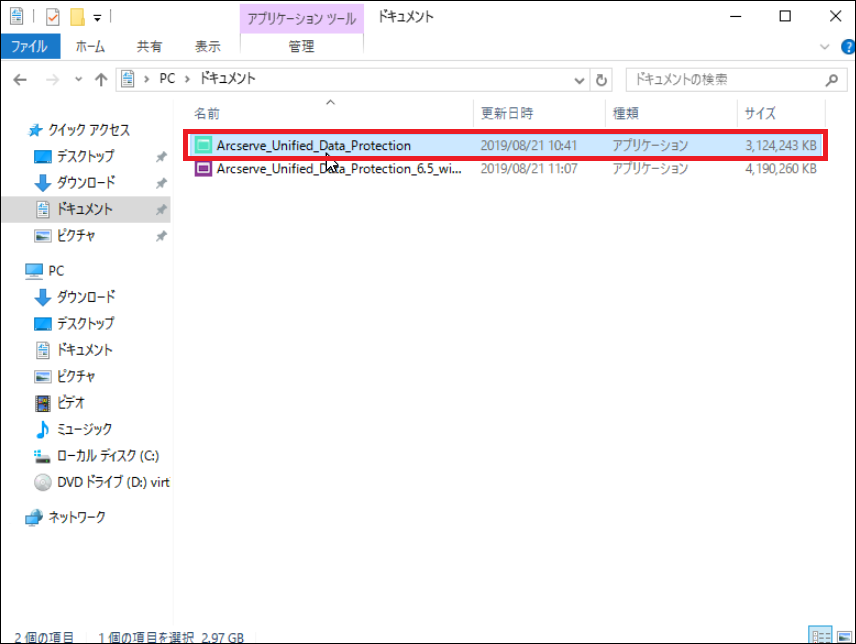Open the ビデオ folder
This screenshot has width=856, height=644.
click(x=71, y=403)
